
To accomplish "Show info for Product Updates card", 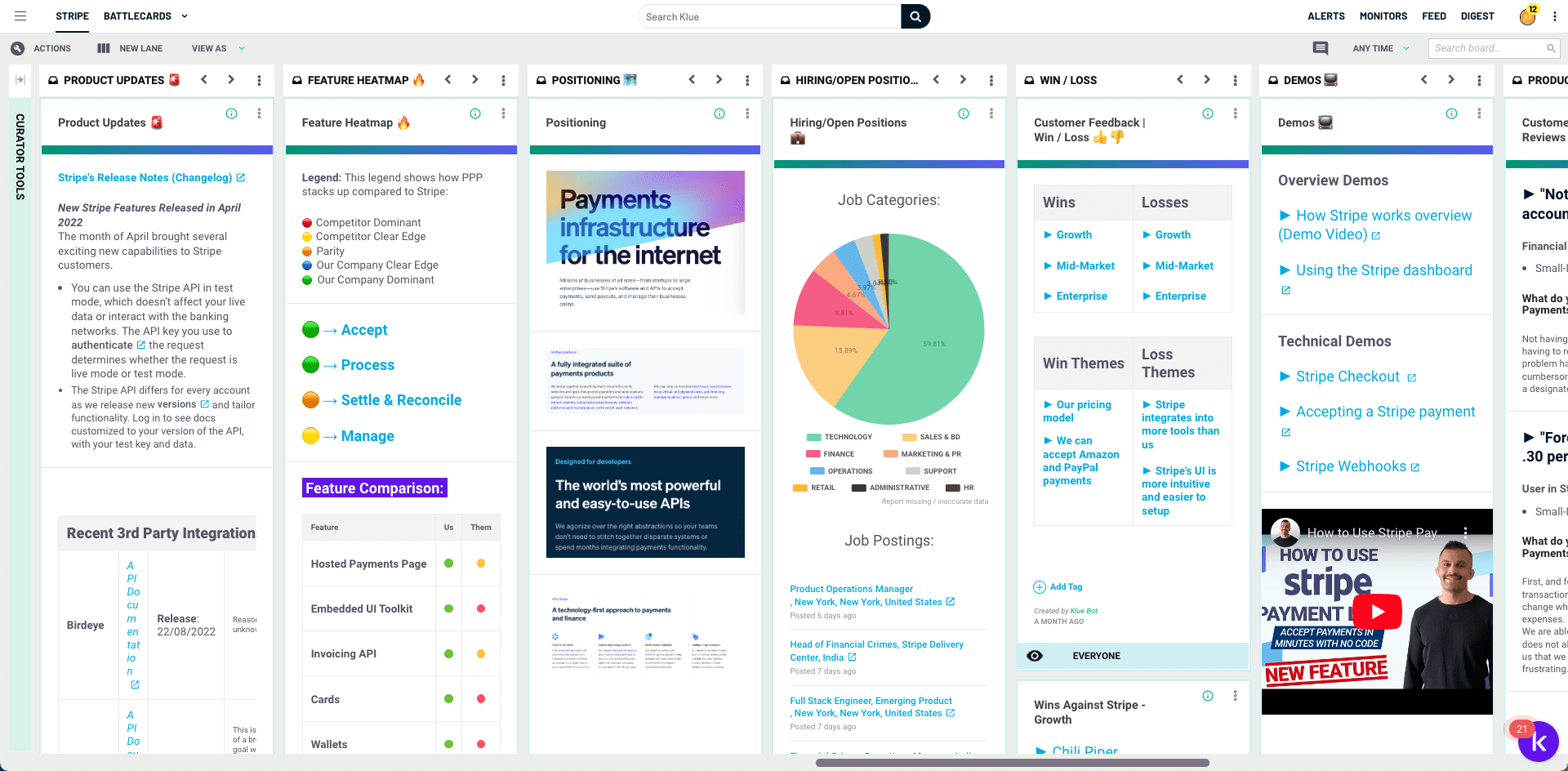I will pos(232,114).
